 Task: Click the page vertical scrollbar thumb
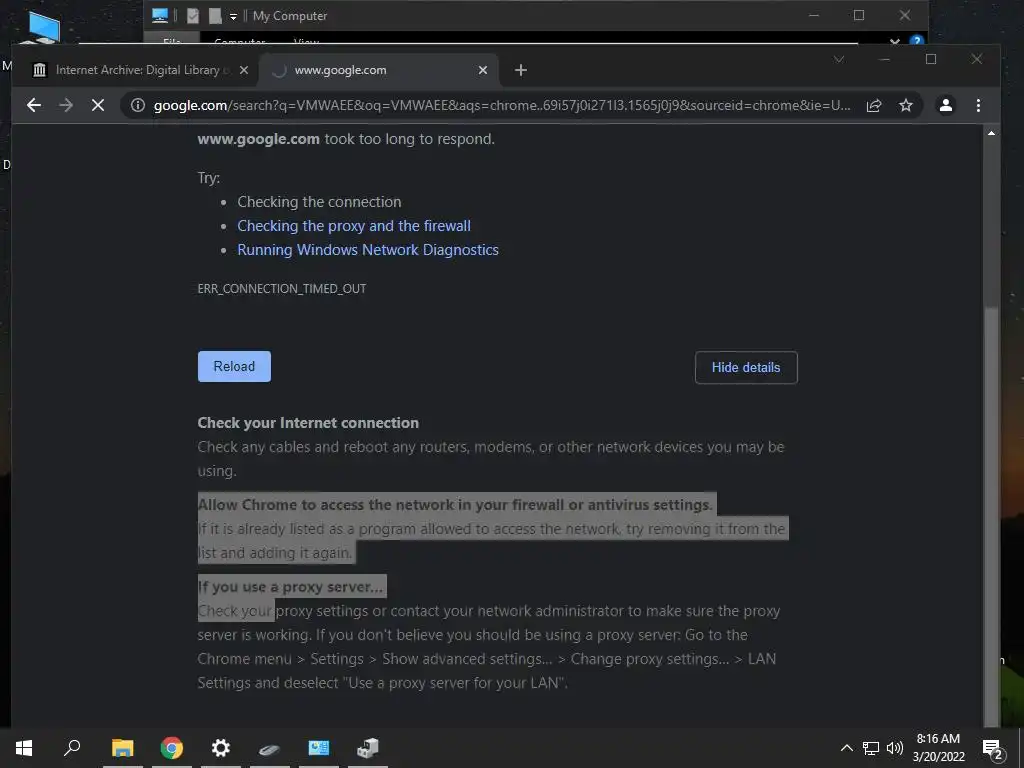coord(991,515)
